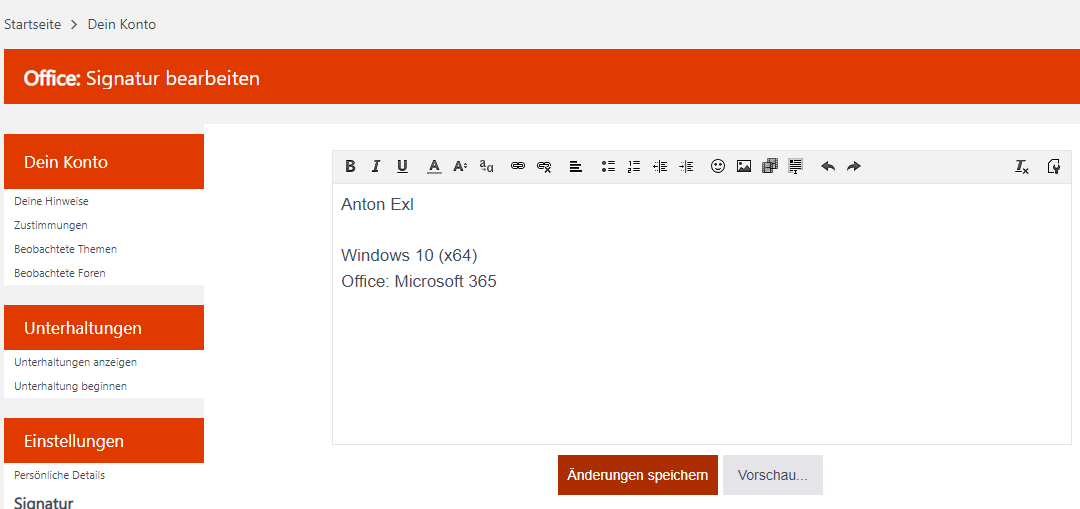The height and width of the screenshot is (509, 1080).
Task: Remove formatting from selected text
Action: coord(1021,166)
